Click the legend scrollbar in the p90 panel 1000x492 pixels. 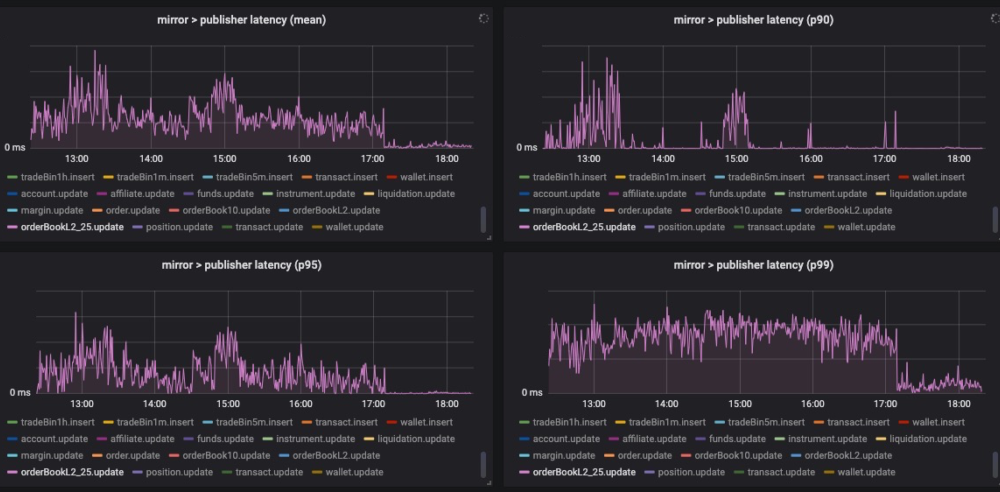click(x=995, y=220)
